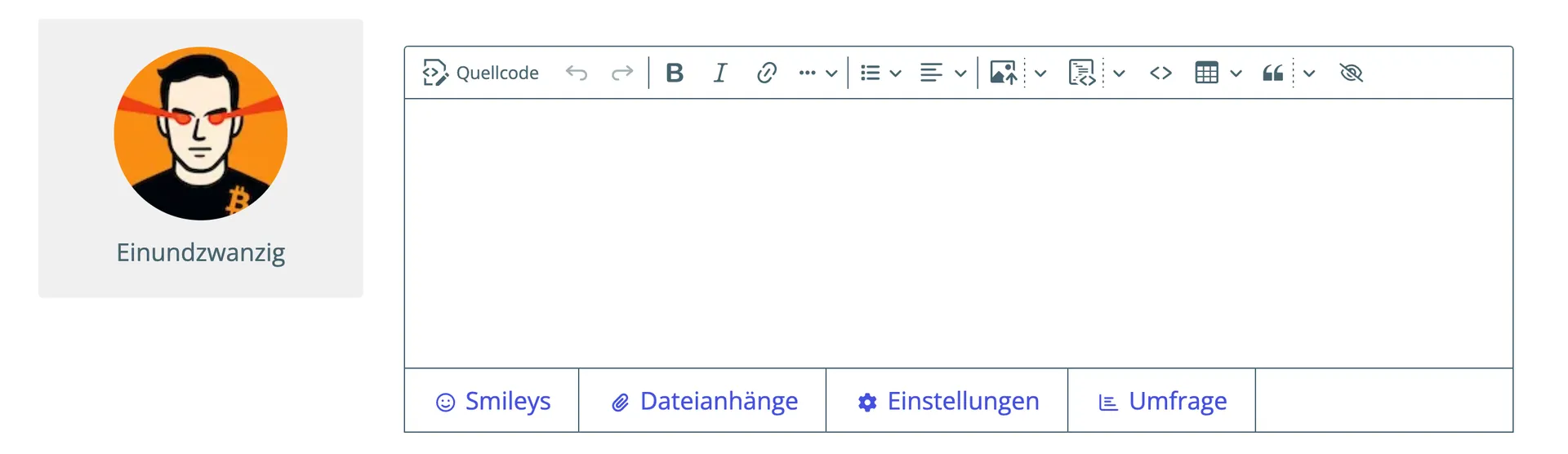Click the undo arrow
Screen dimensions: 1568x454
[577, 73]
